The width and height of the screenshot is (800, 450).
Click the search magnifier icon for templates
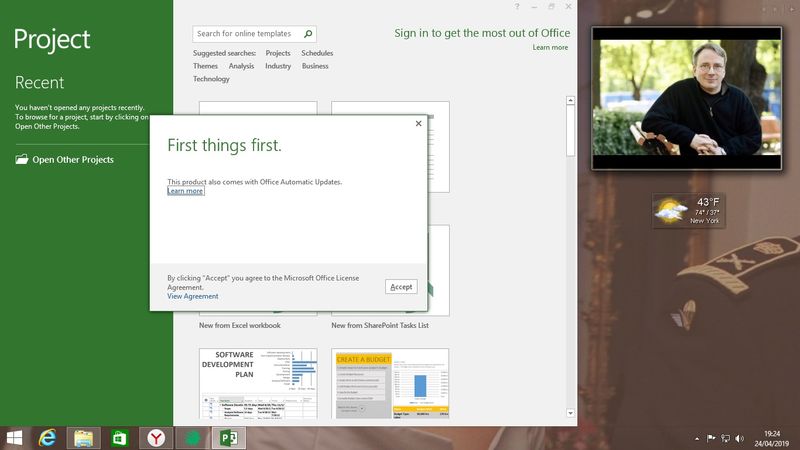(308, 34)
